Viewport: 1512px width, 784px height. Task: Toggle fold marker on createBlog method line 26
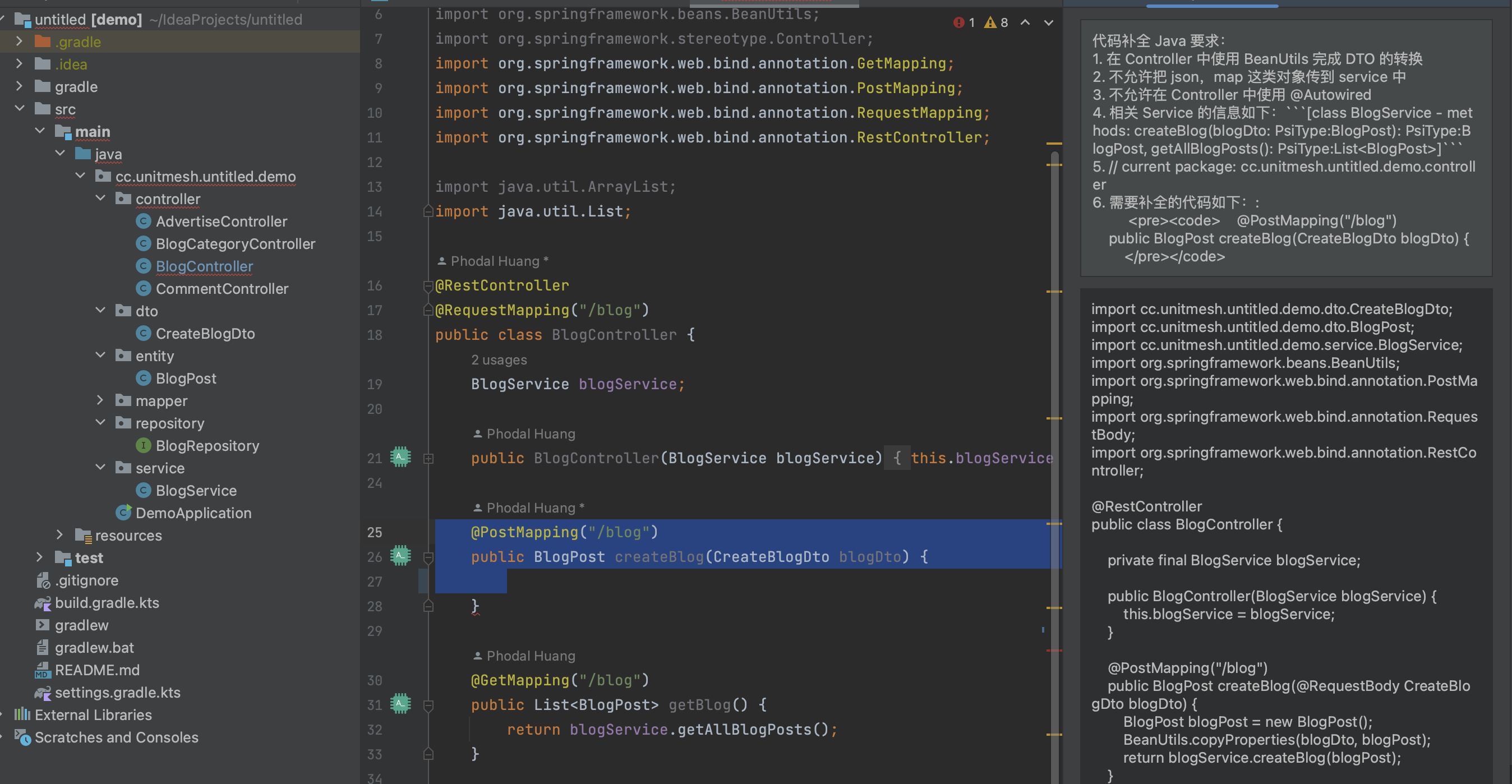click(x=428, y=557)
